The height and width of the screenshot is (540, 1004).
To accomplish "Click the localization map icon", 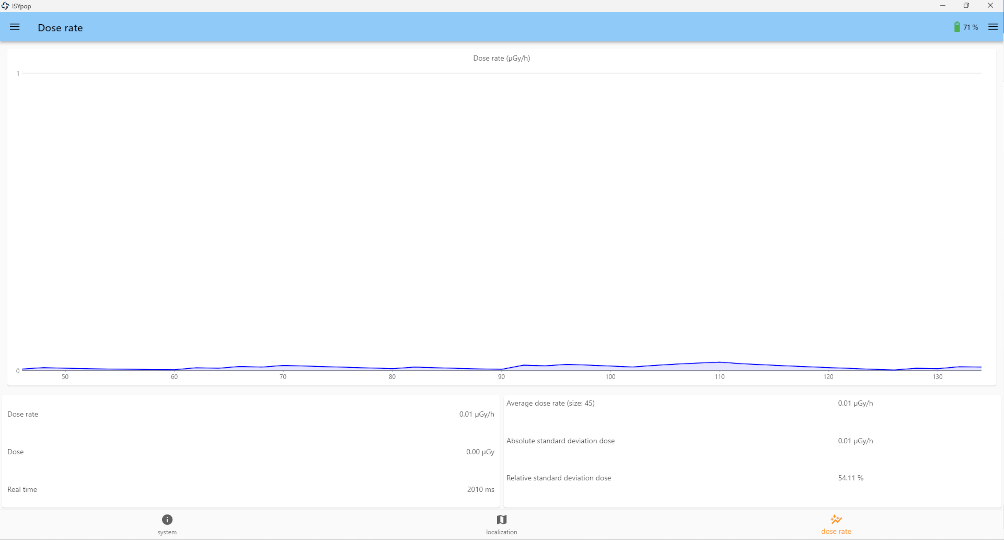I will [502, 519].
